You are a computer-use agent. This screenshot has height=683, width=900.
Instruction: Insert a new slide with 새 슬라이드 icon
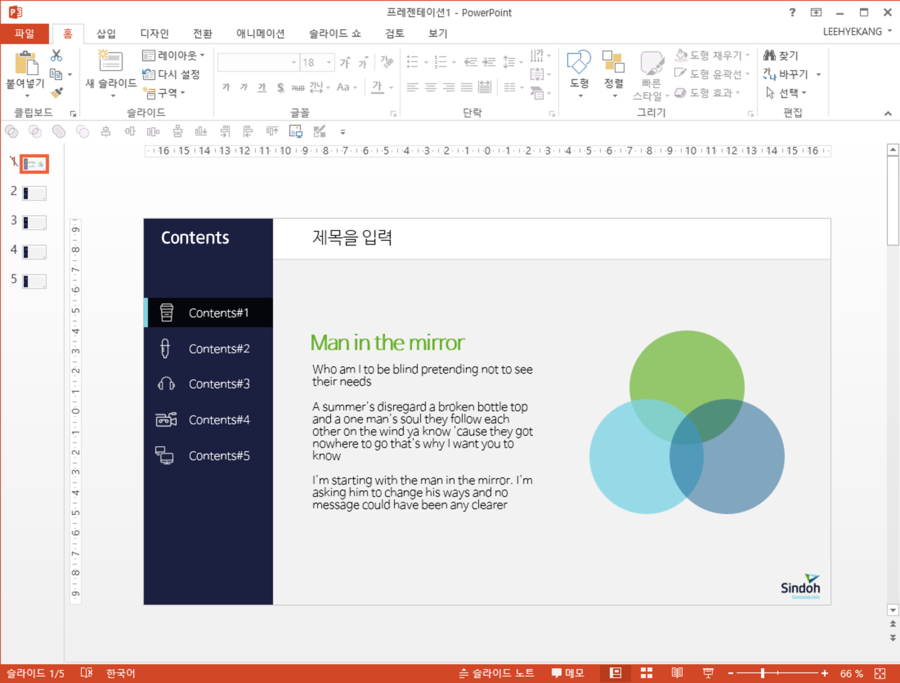click(110, 63)
